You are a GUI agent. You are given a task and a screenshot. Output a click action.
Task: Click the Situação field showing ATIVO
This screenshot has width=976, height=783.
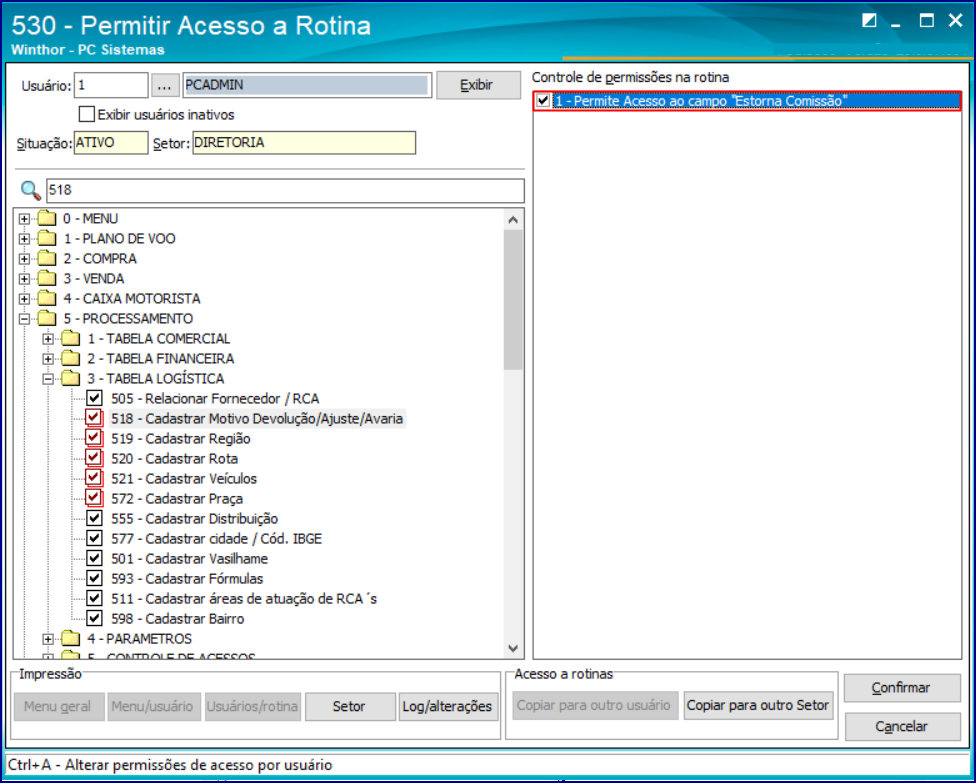(x=111, y=143)
